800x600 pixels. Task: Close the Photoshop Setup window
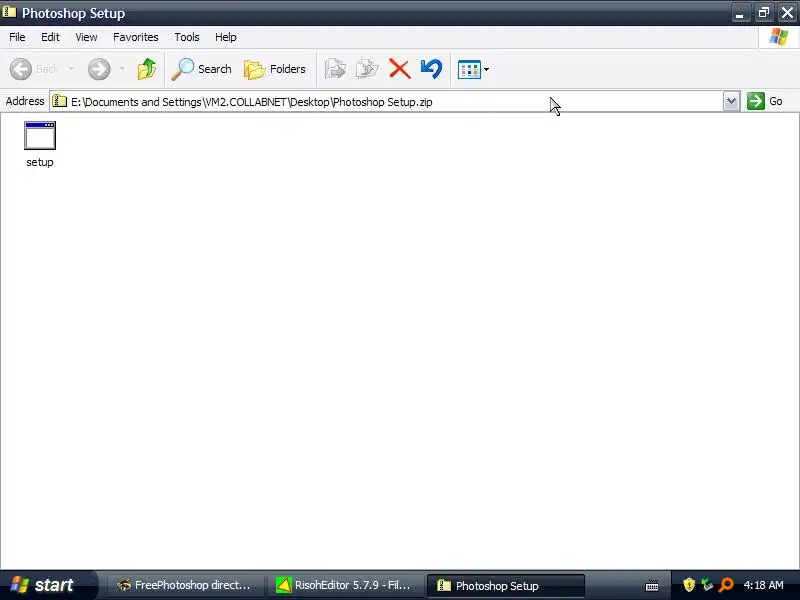click(x=788, y=13)
